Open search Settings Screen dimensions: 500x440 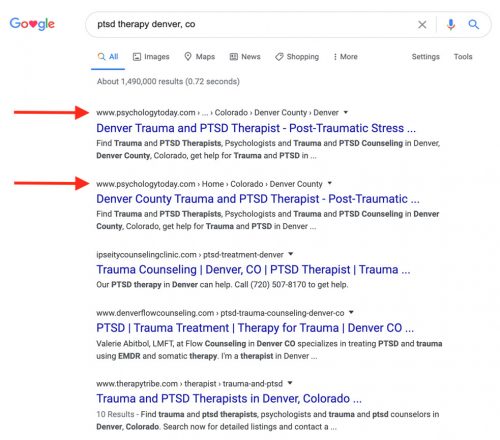coord(426,57)
